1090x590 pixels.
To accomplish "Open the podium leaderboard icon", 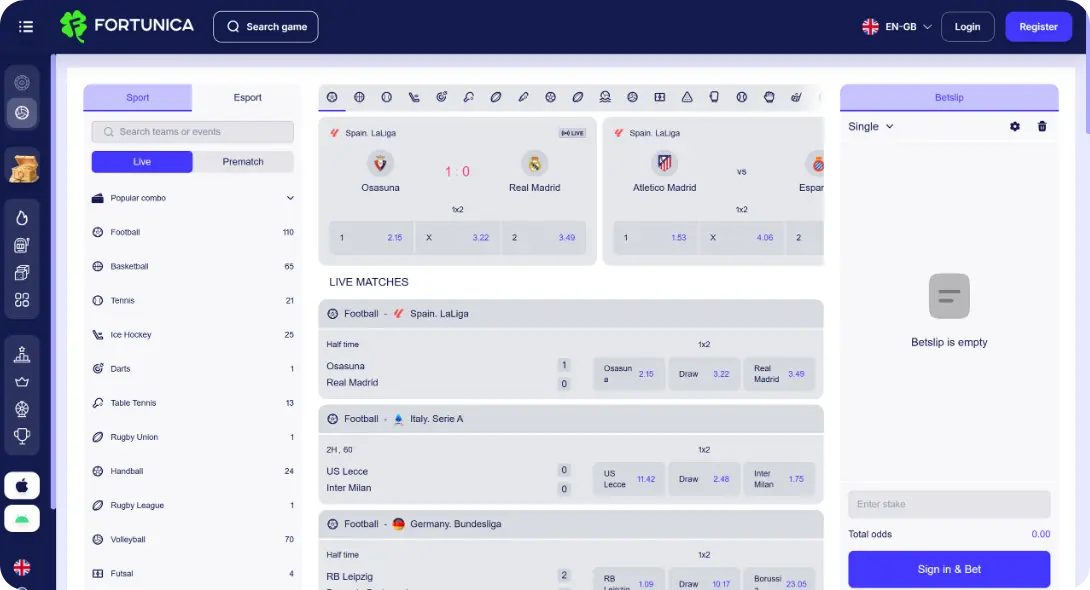I will (x=22, y=354).
